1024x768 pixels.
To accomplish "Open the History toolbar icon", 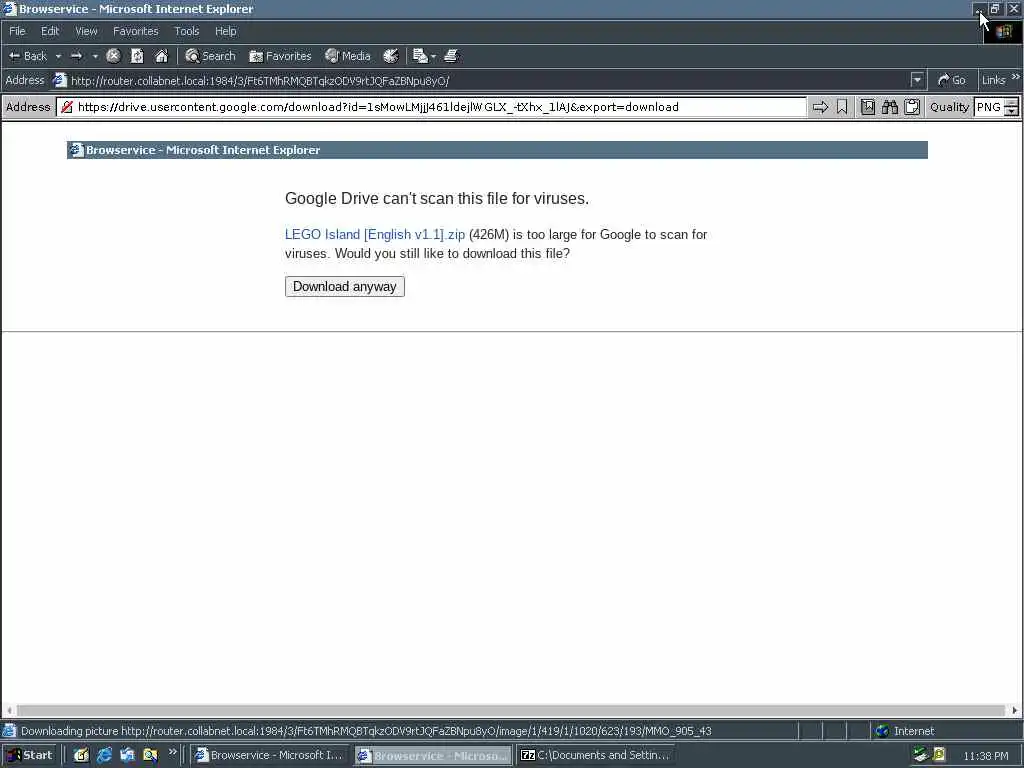I will pos(391,56).
